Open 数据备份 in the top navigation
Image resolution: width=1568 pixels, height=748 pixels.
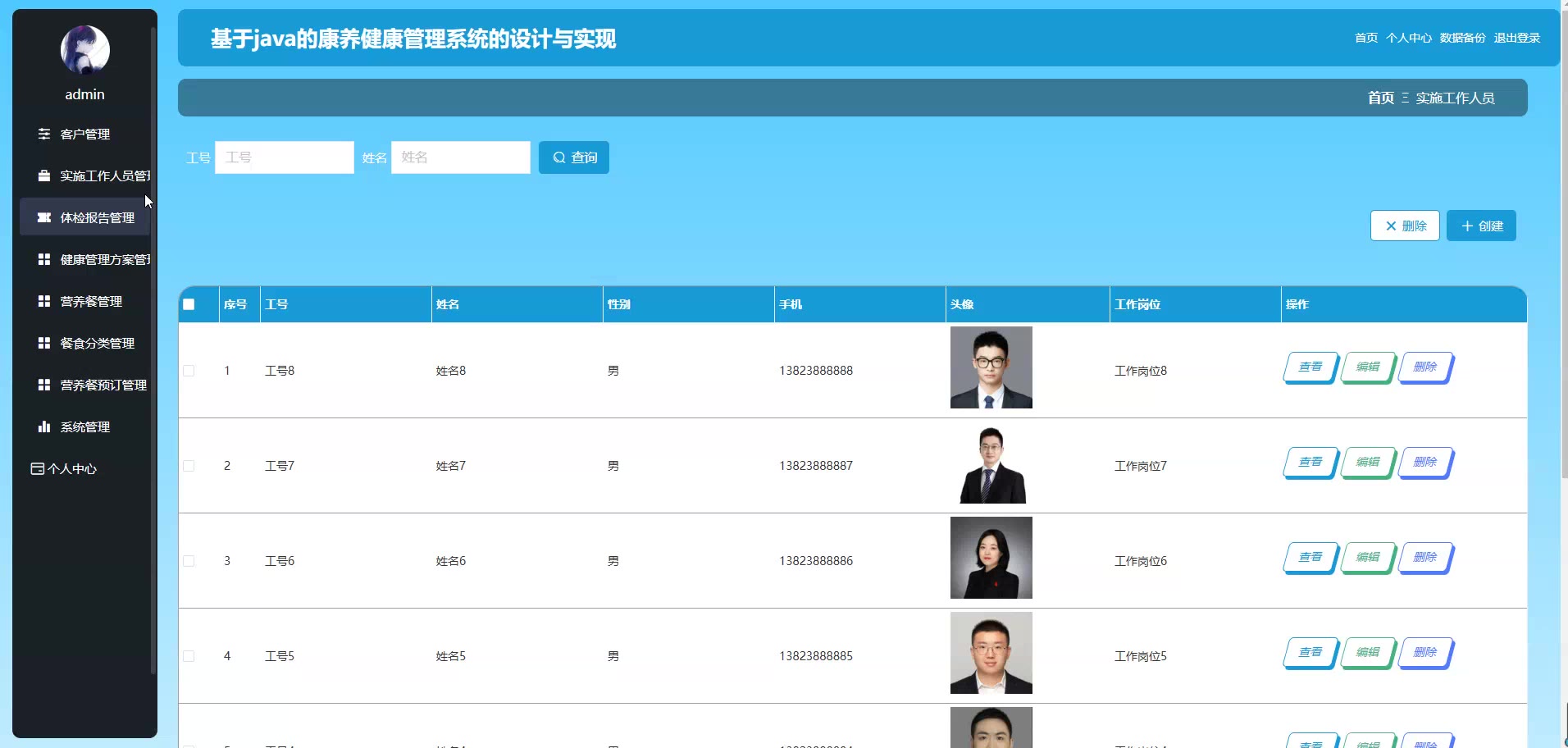pos(1462,38)
